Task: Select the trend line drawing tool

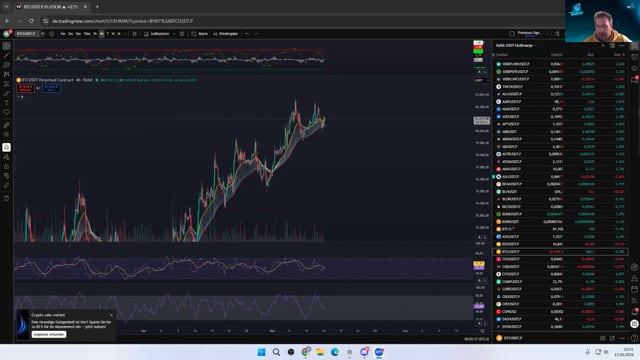Action: pyautogui.click(x=7, y=56)
